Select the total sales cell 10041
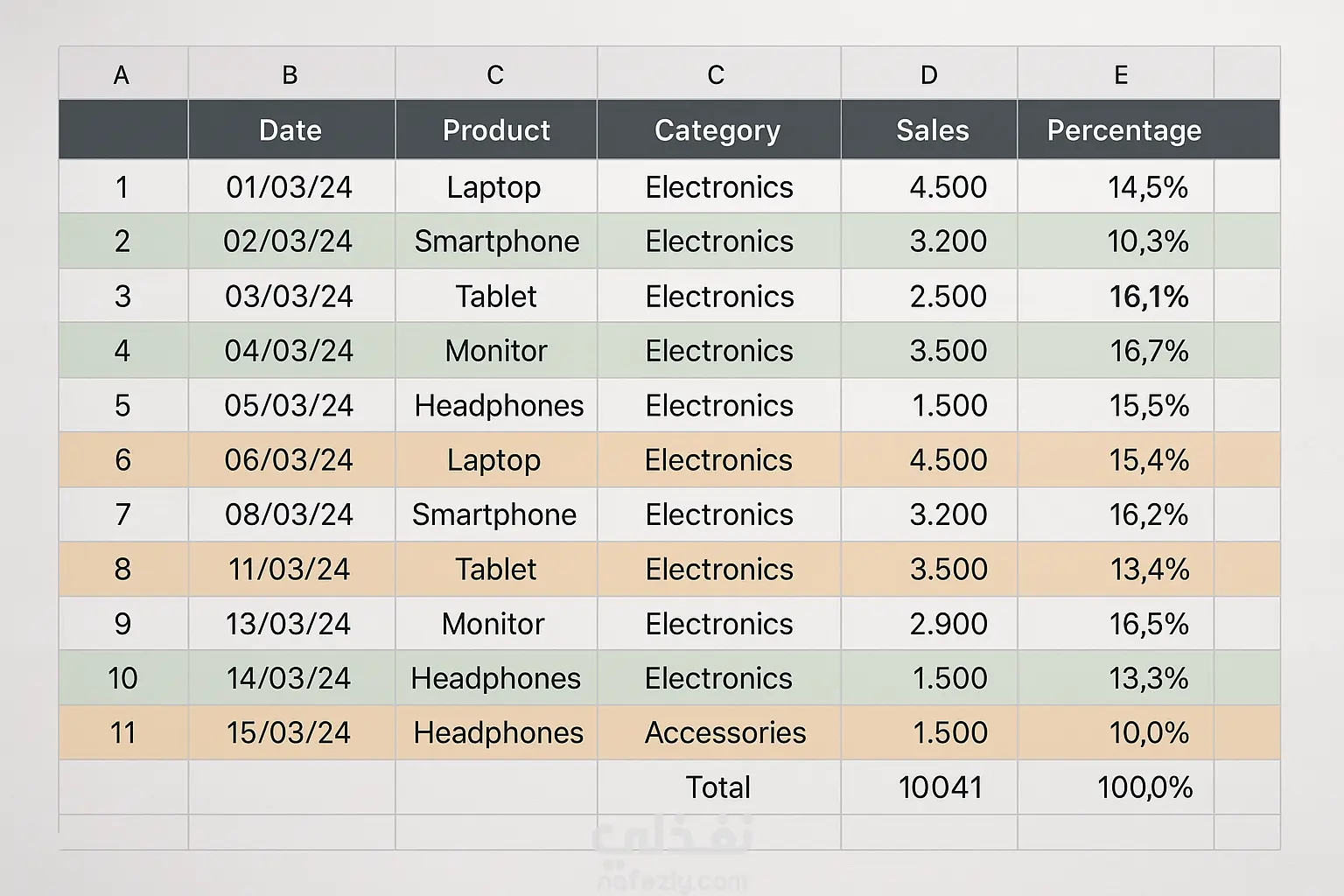 click(941, 787)
